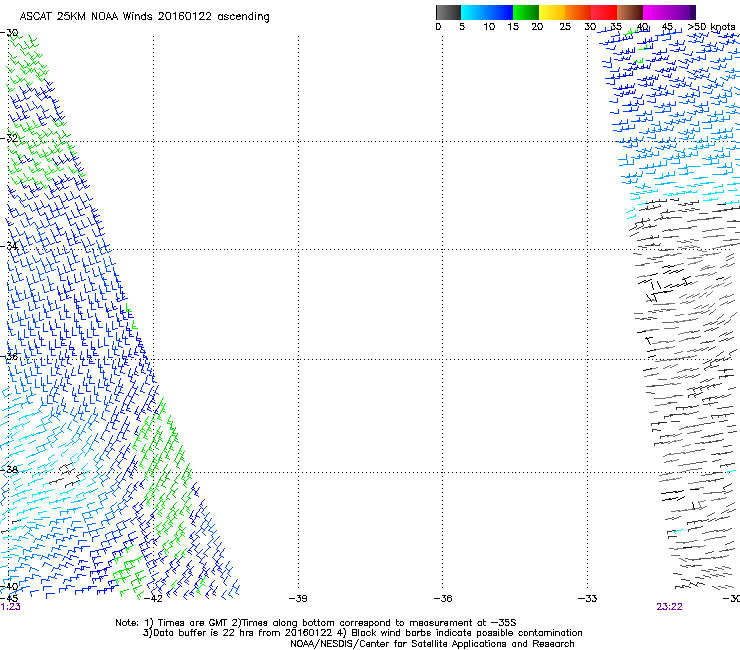The image size is (740, 650).
Task: Click the '10' label under the color bar
Action: tap(489, 27)
